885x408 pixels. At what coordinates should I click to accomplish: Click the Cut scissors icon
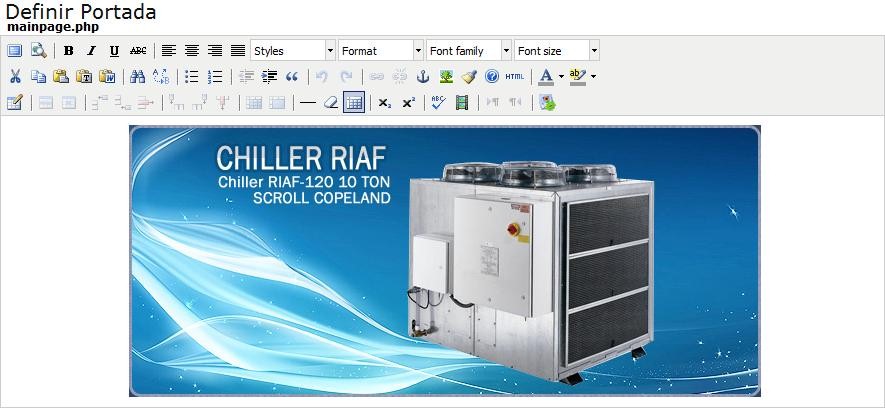[15, 77]
